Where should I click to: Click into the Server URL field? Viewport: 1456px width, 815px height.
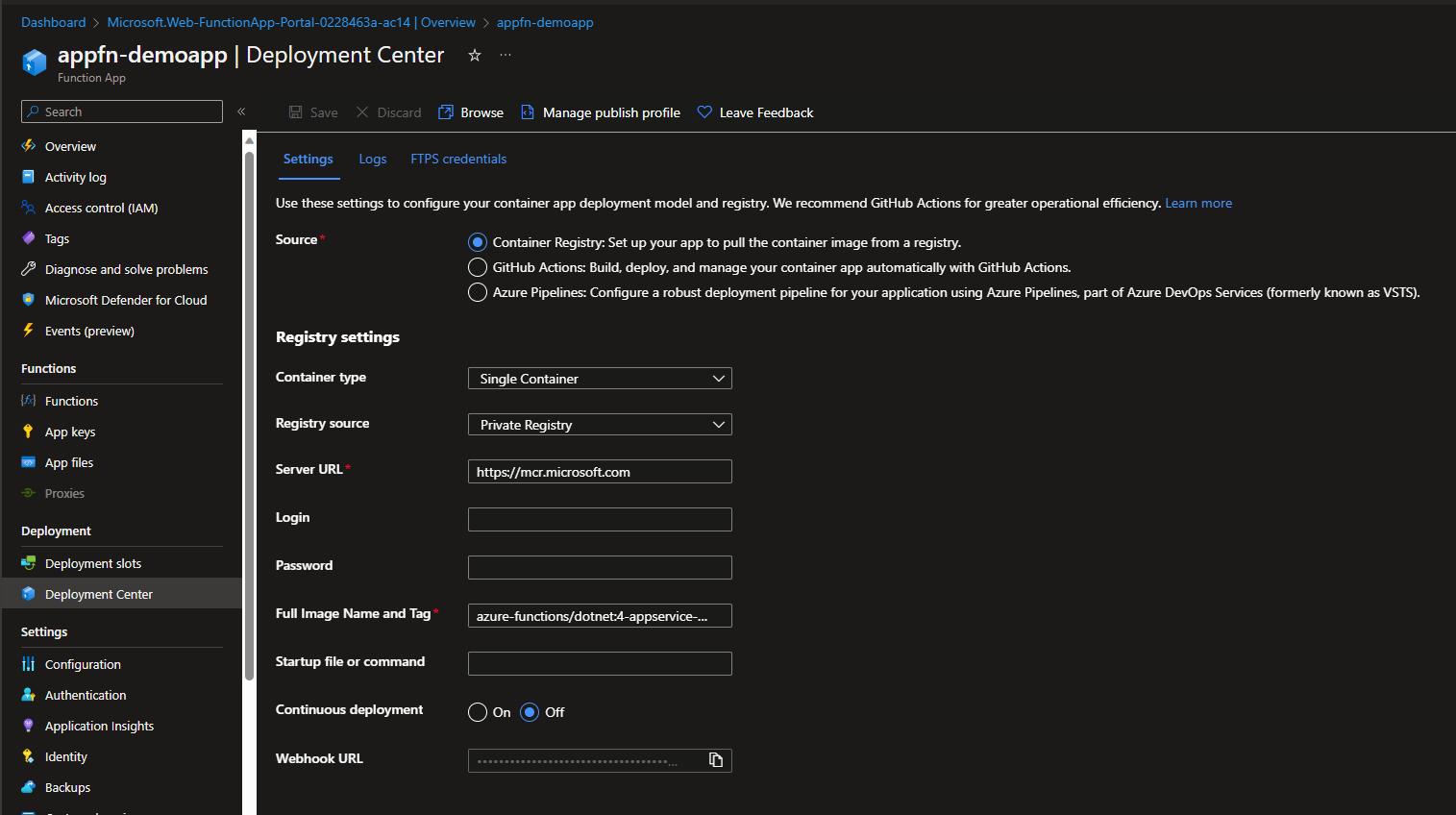[x=600, y=472]
